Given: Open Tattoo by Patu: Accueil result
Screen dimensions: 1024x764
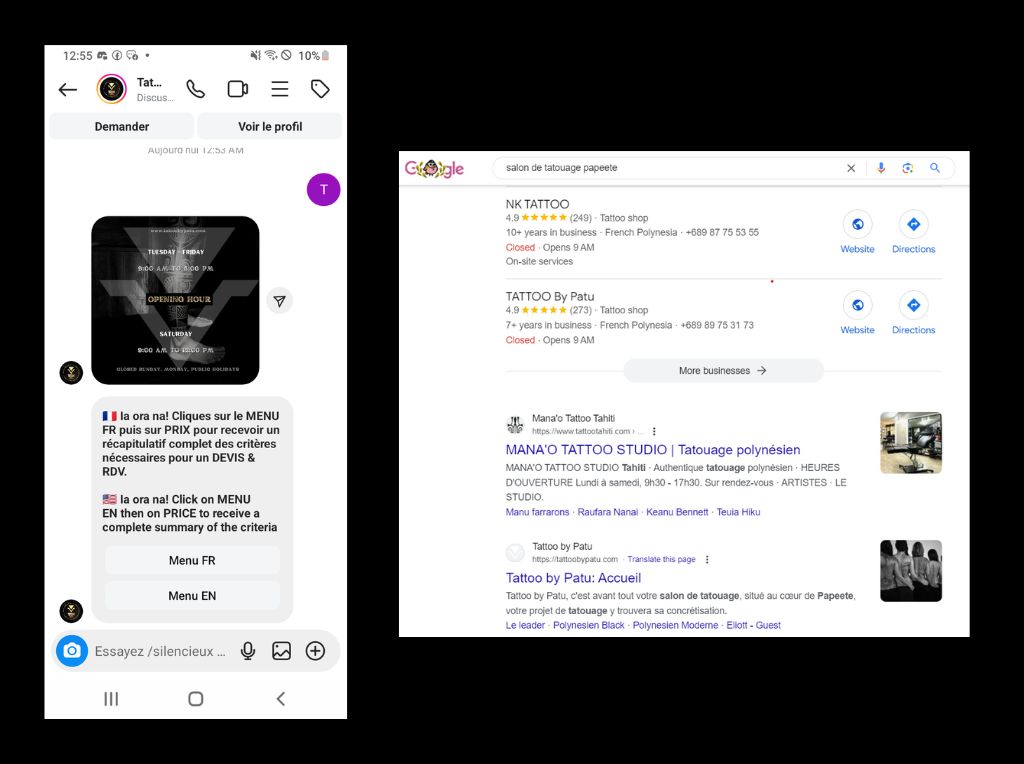Looking at the screenshot, I should [x=573, y=578].
